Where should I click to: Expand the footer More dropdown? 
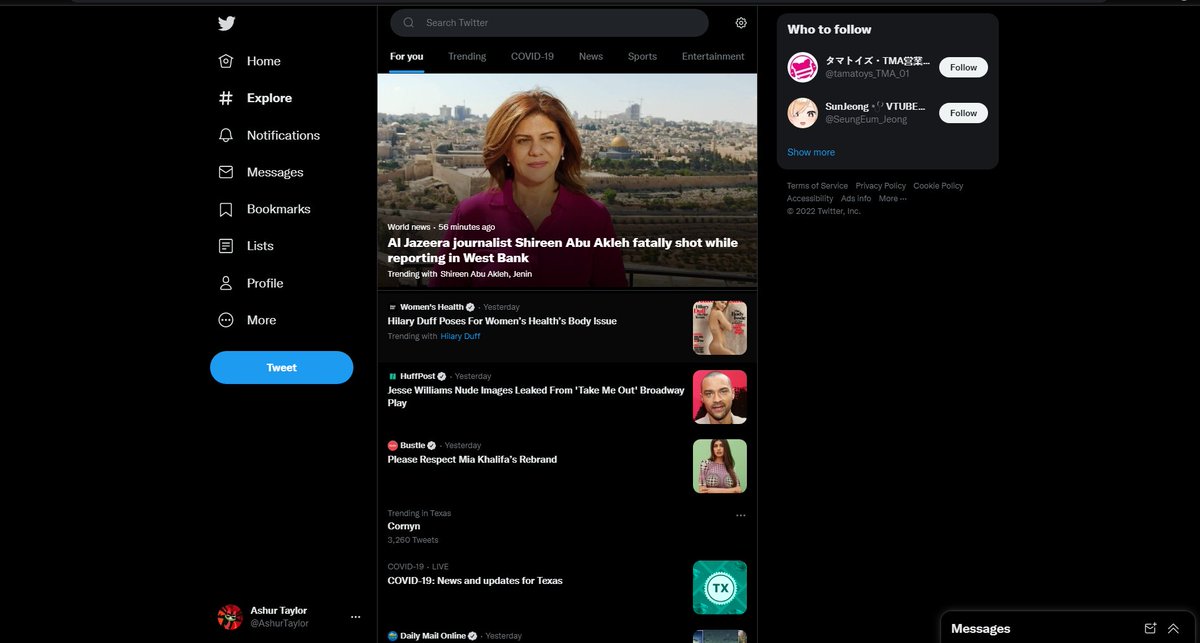pyautogui.click(x=893, y=199)
